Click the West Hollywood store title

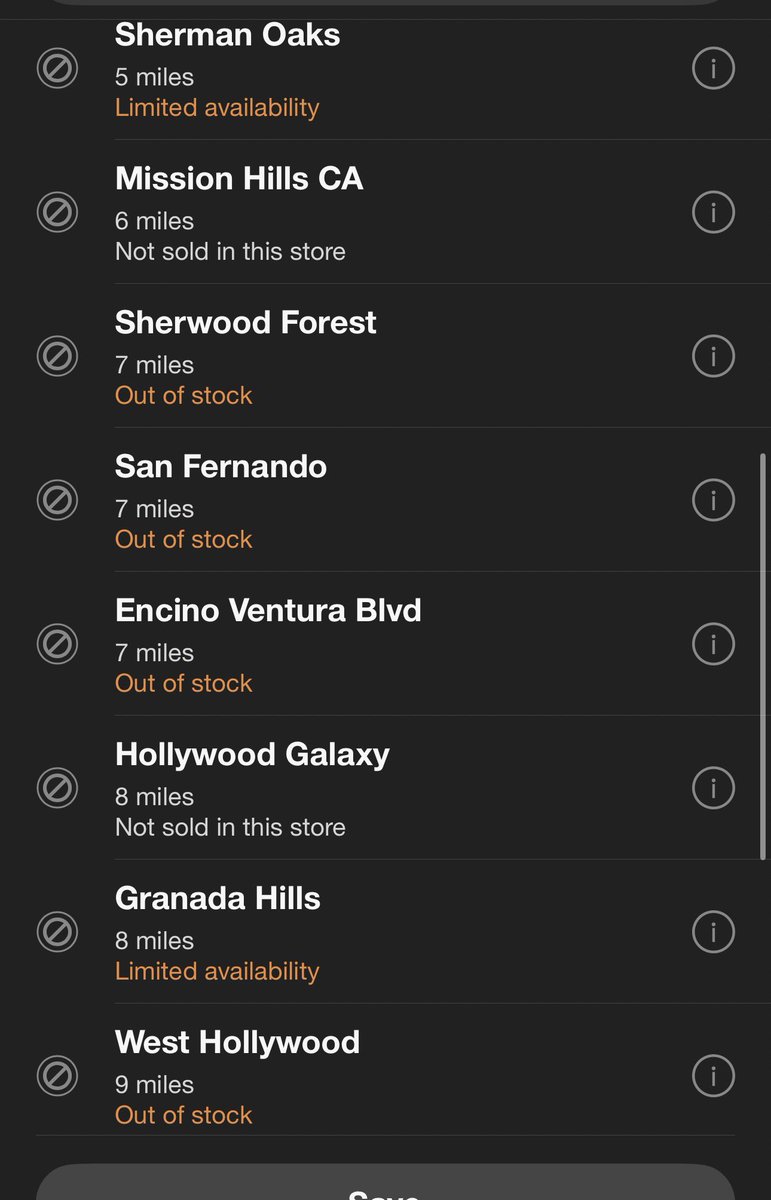tap(237, 1042)
